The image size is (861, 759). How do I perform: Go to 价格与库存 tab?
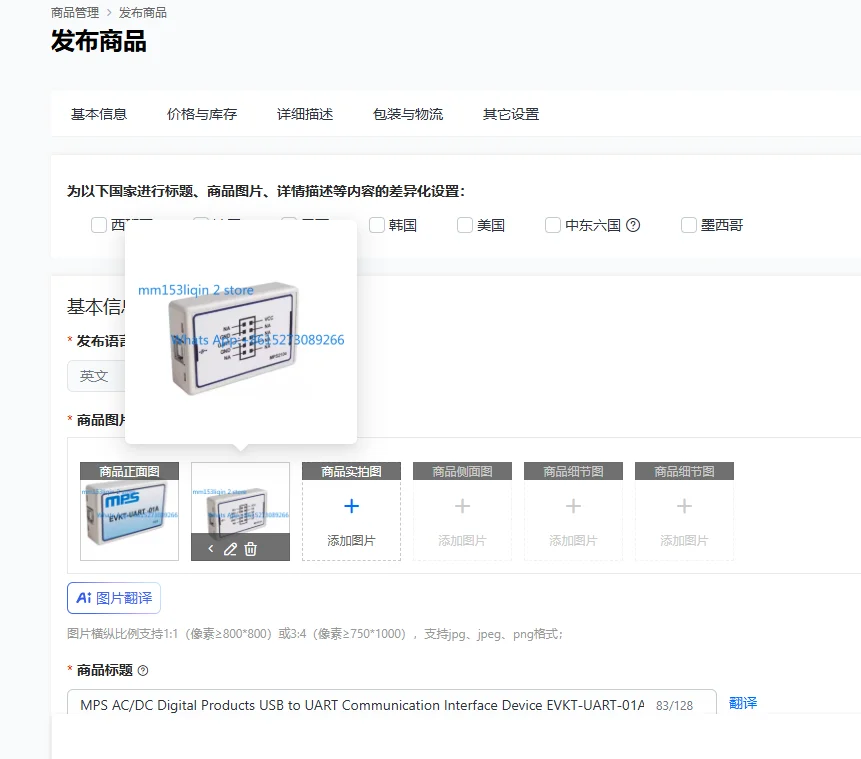202,114
